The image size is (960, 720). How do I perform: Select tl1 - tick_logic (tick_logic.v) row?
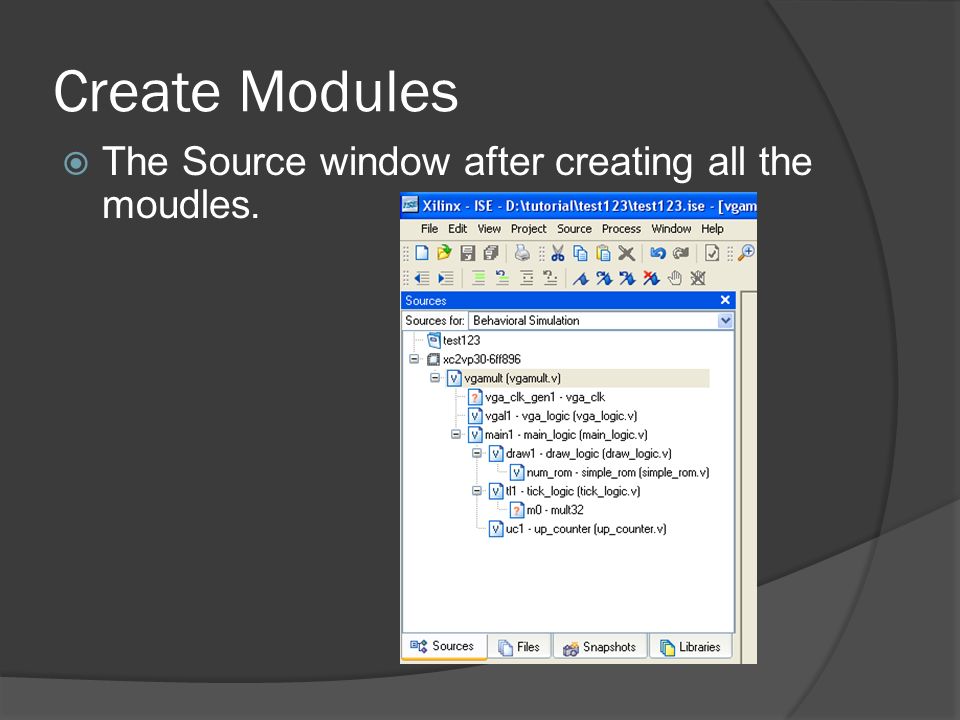coord(564,491)
